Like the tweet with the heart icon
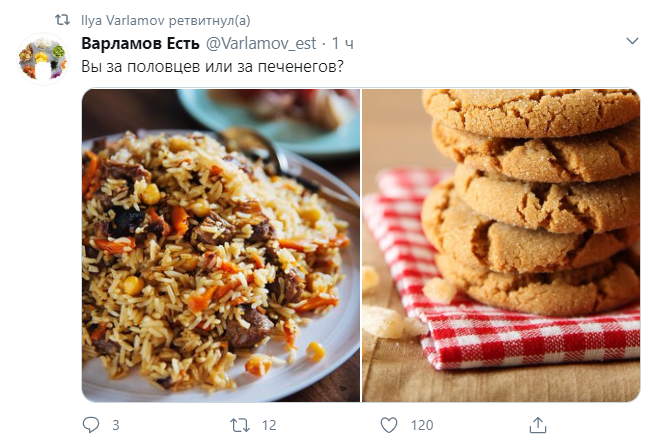The width and height of the screenshot is (656, 446). pyautogui.click(x=389, y=425)
